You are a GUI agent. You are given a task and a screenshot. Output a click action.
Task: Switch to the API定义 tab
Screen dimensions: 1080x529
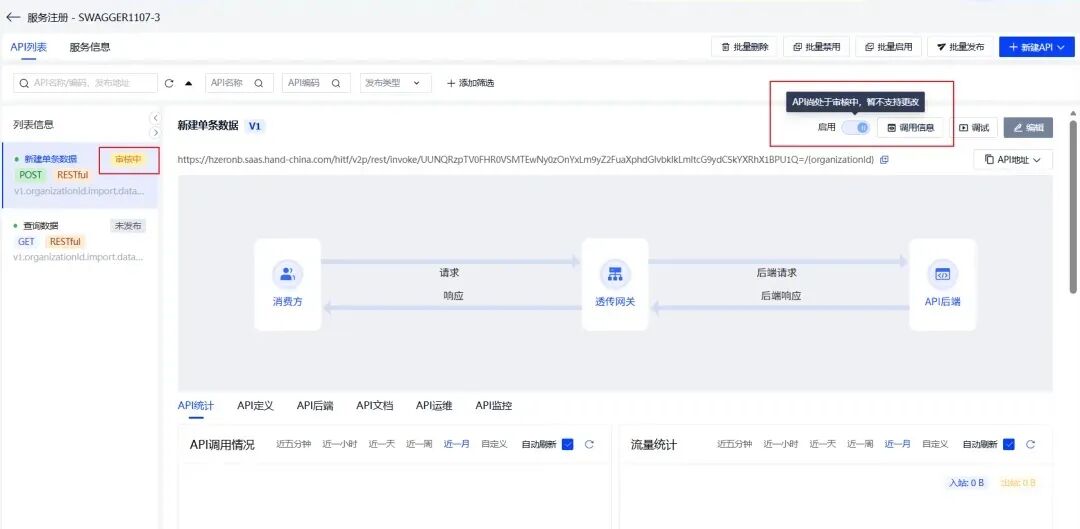tap(256, 406)
